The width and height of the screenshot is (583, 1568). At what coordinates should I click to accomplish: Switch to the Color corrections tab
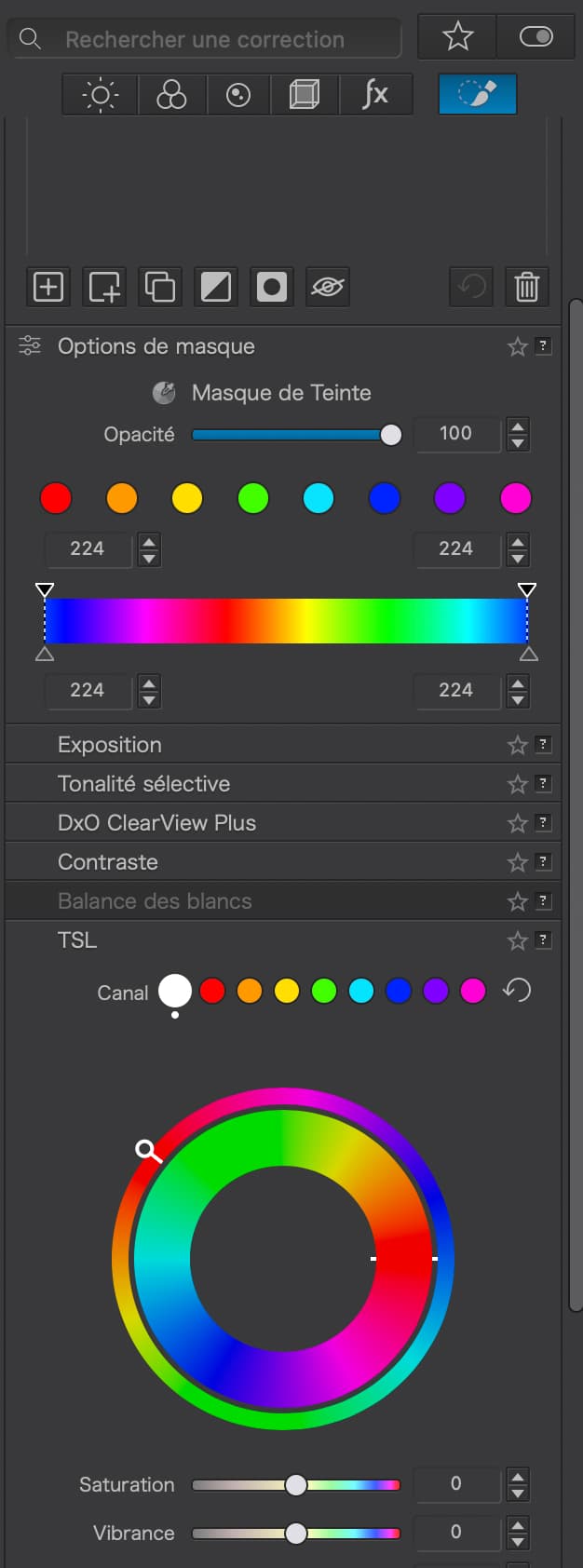click(x=171, y=95)
